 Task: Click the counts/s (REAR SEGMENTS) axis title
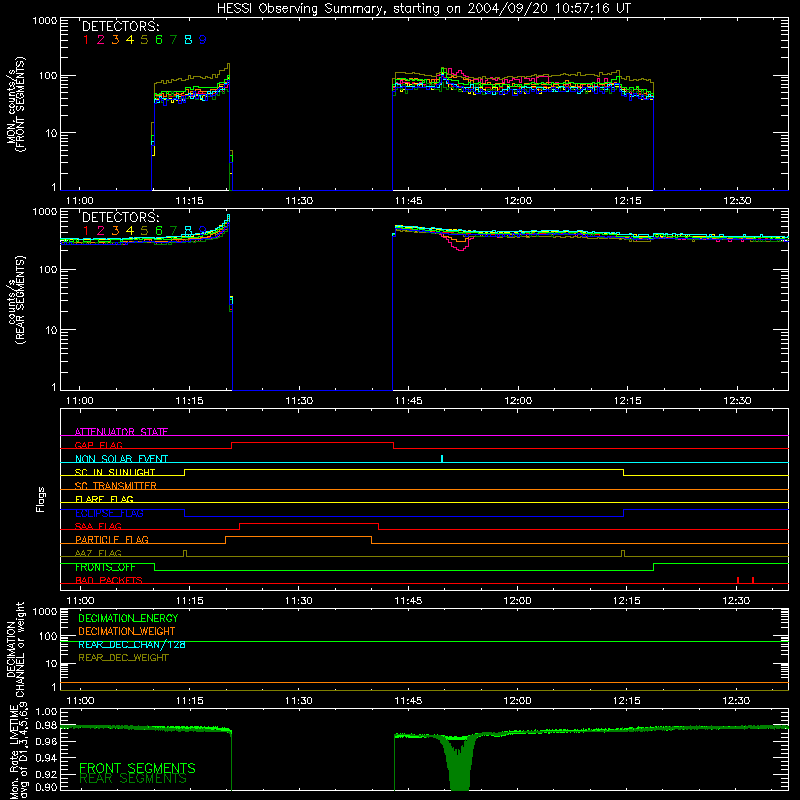pos(16,300)
